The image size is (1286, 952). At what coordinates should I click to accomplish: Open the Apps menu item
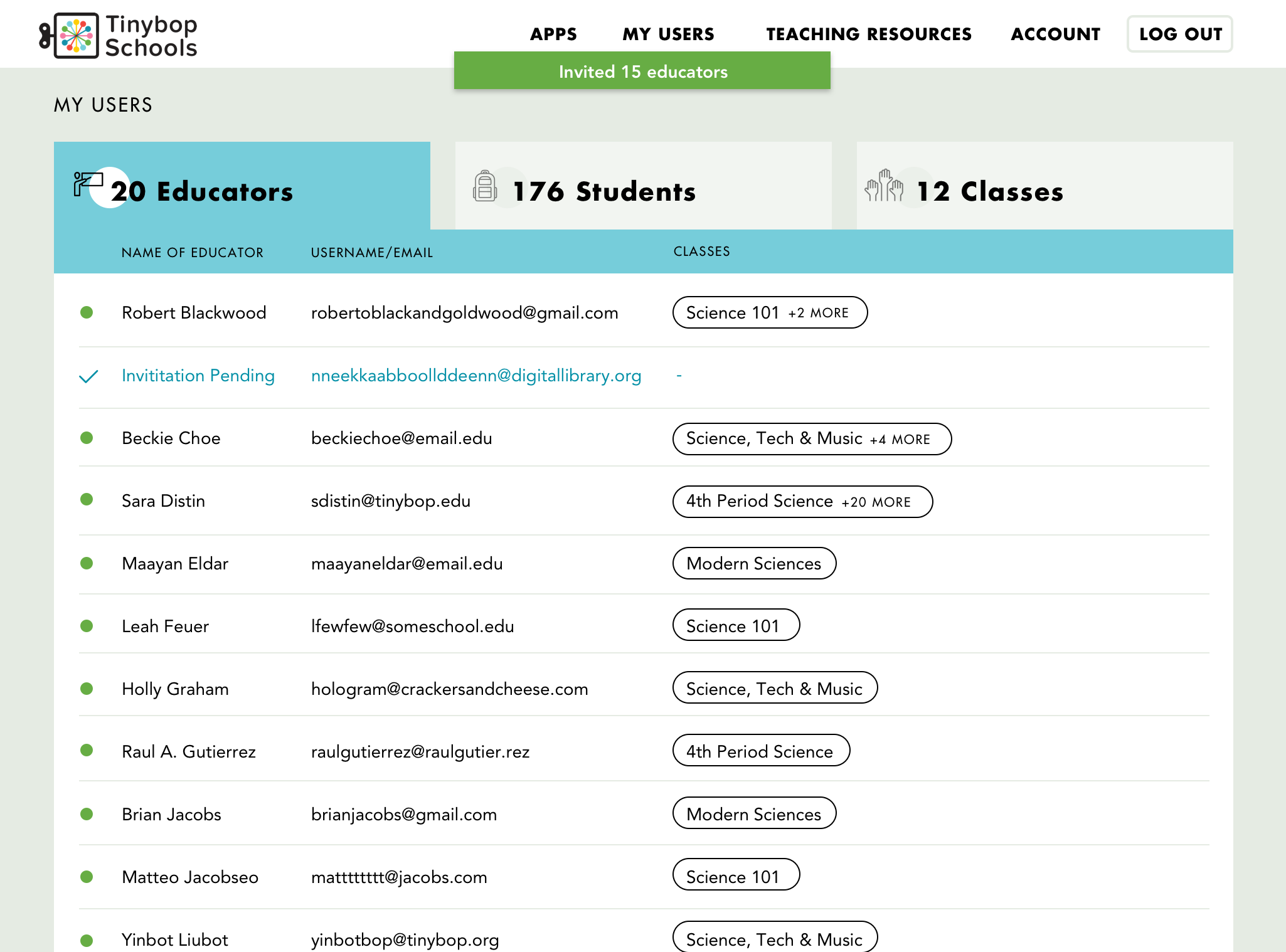point(553,34)
